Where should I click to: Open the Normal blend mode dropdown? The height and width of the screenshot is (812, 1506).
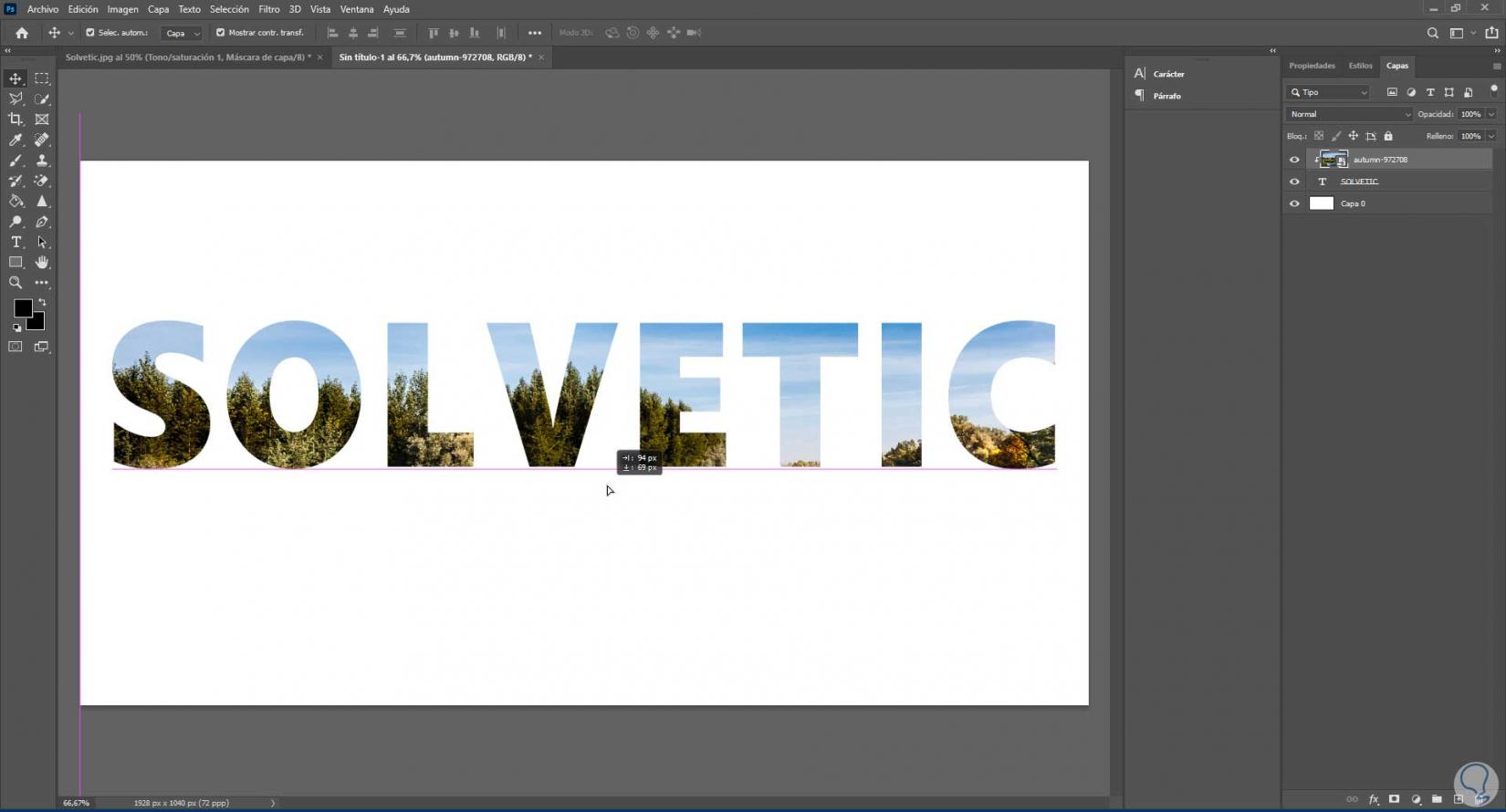tap(1349, 114)
